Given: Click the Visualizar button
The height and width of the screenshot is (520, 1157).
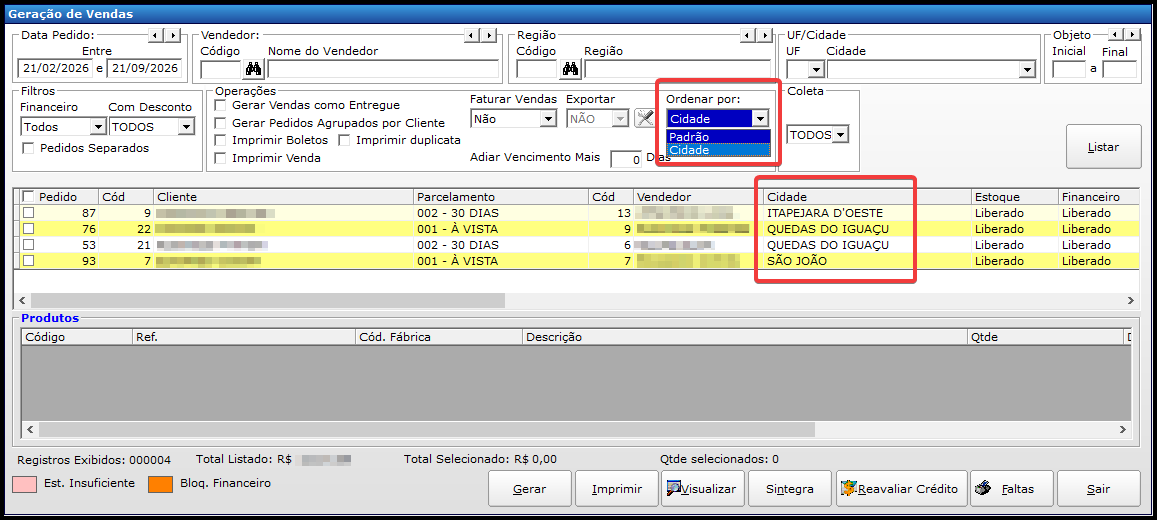Looking at the screenshot, I should 702,488.
